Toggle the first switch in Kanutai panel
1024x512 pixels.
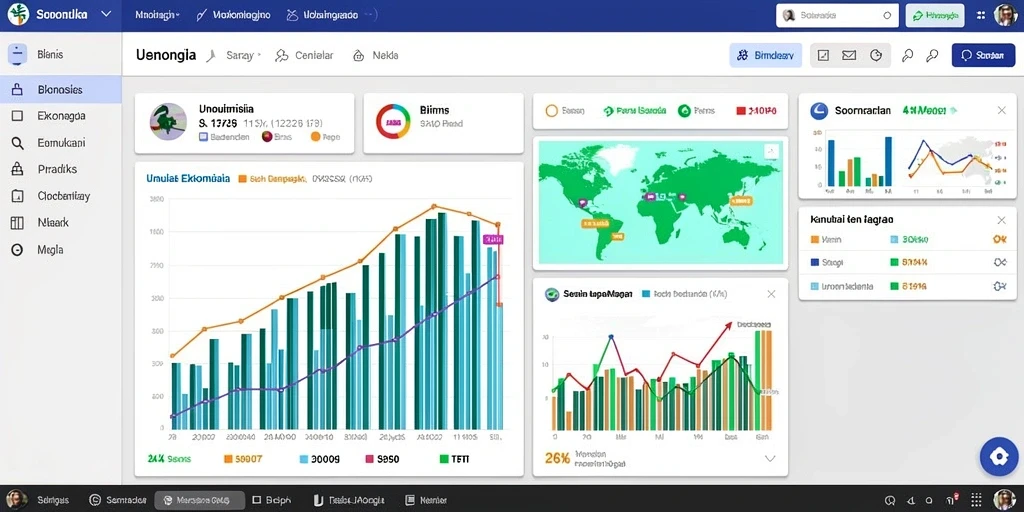[x=999, y=240]
